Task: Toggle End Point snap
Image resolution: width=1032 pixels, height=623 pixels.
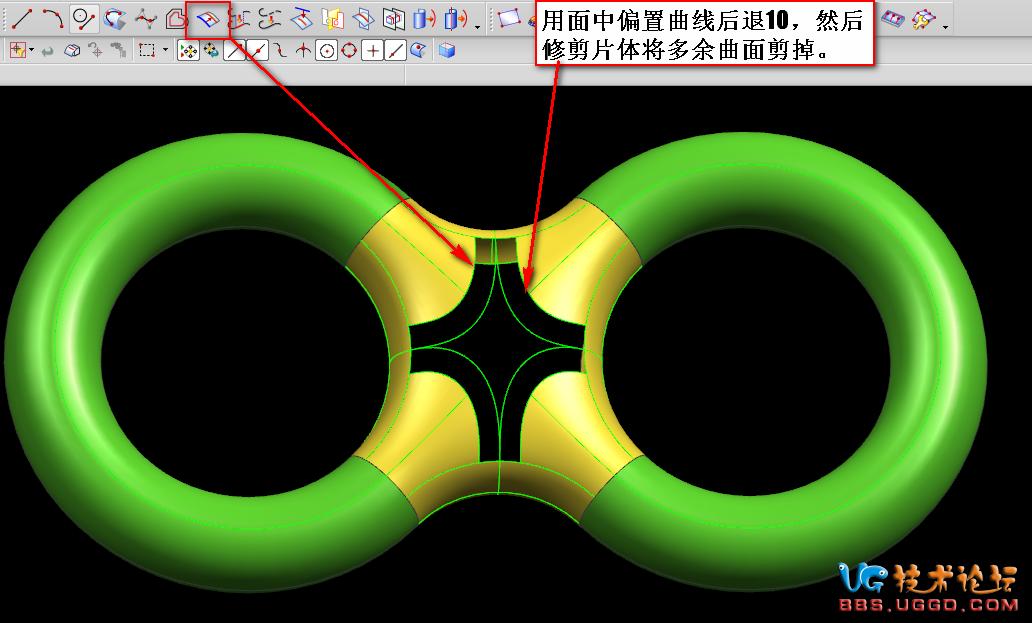Action: point(234,51)
